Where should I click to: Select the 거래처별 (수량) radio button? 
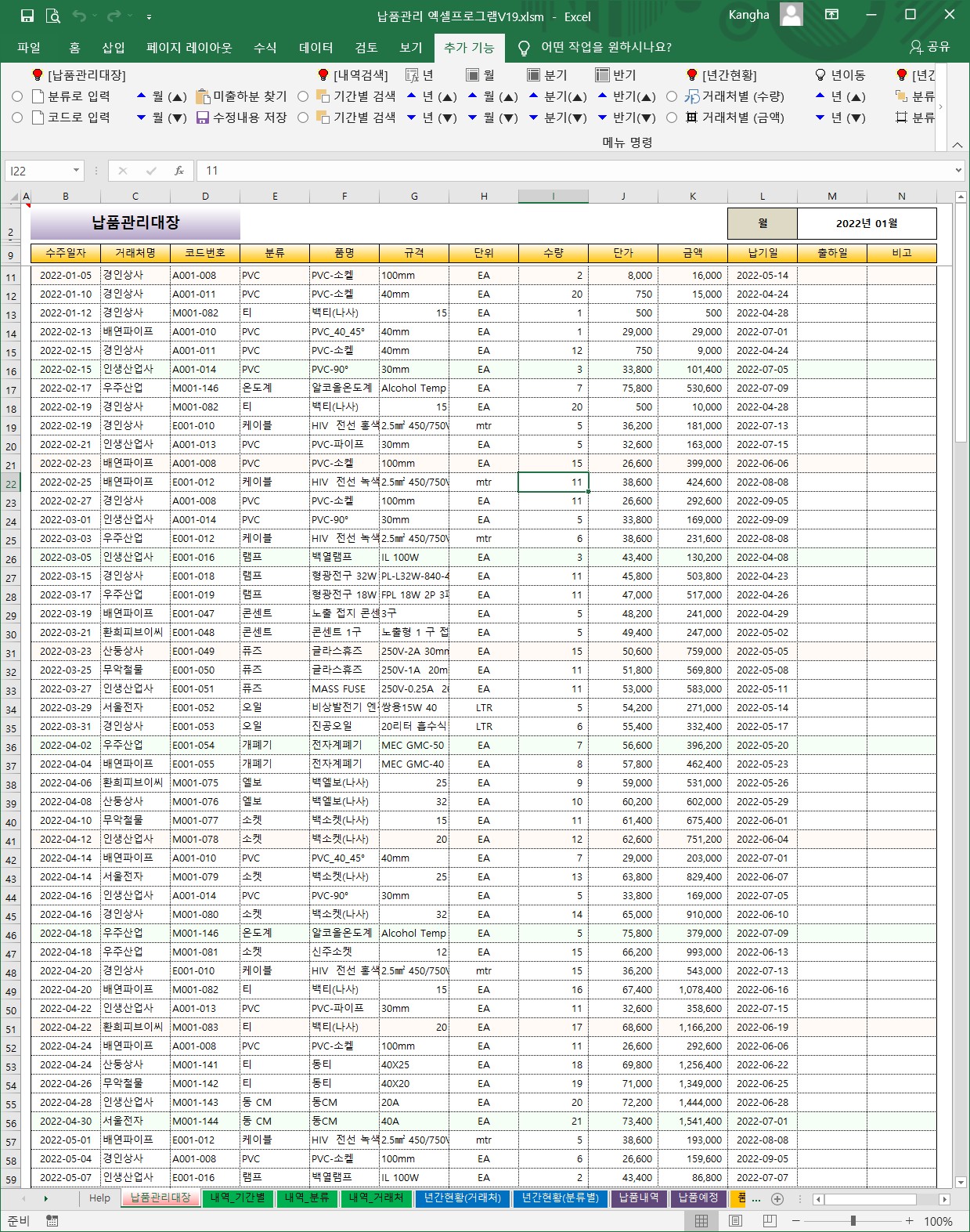coord(672,96)
